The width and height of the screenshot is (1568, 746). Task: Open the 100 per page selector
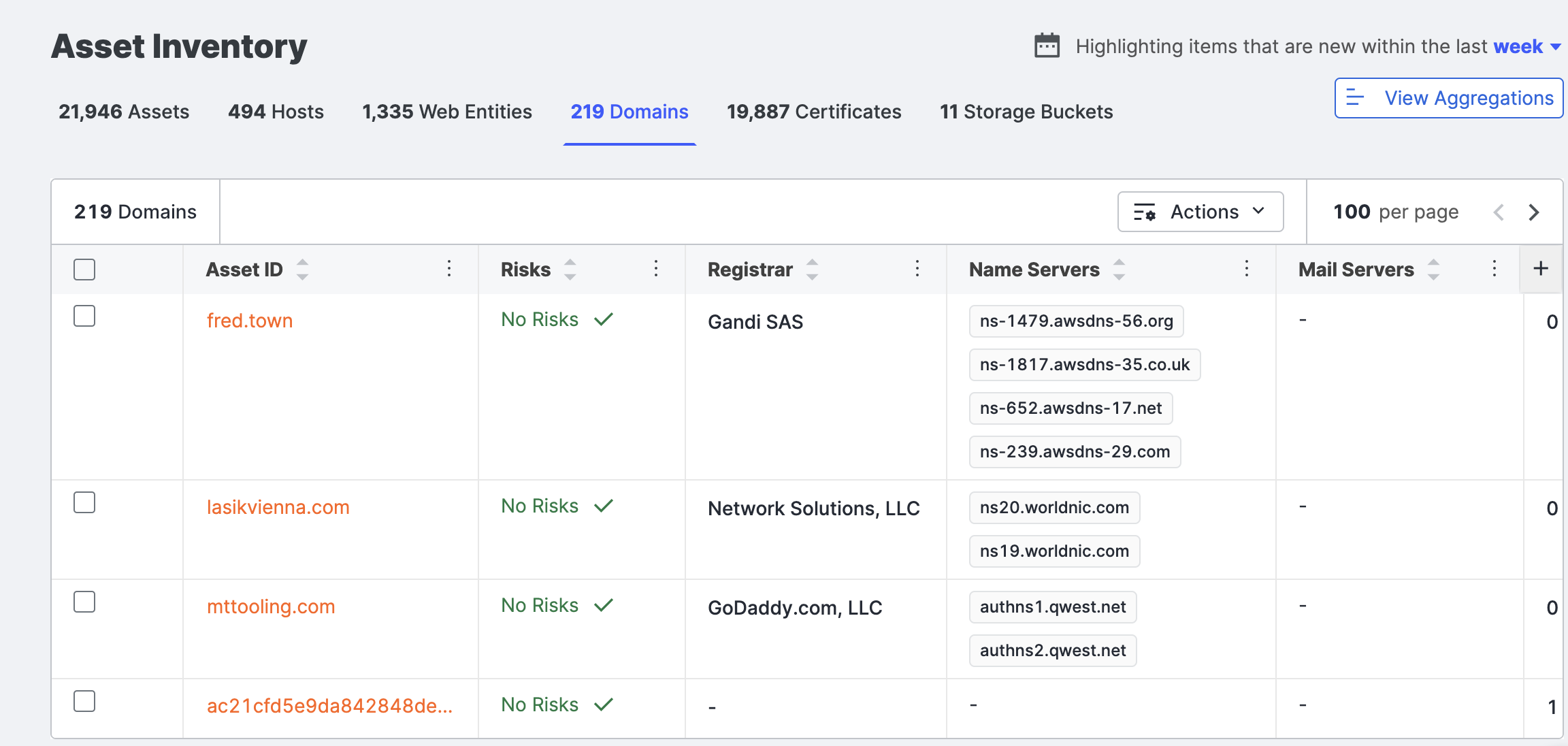[1395, 212]
